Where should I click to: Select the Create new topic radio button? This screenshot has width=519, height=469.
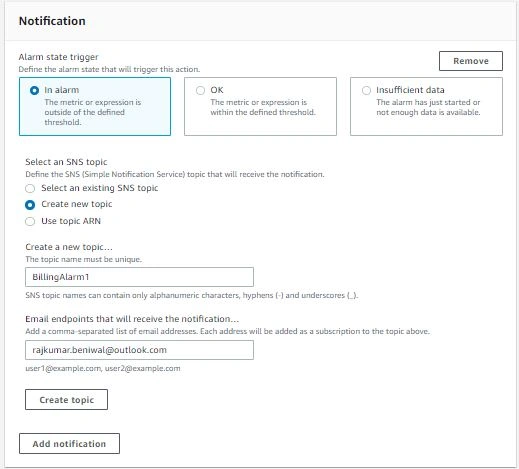click(x=30, y=205)
